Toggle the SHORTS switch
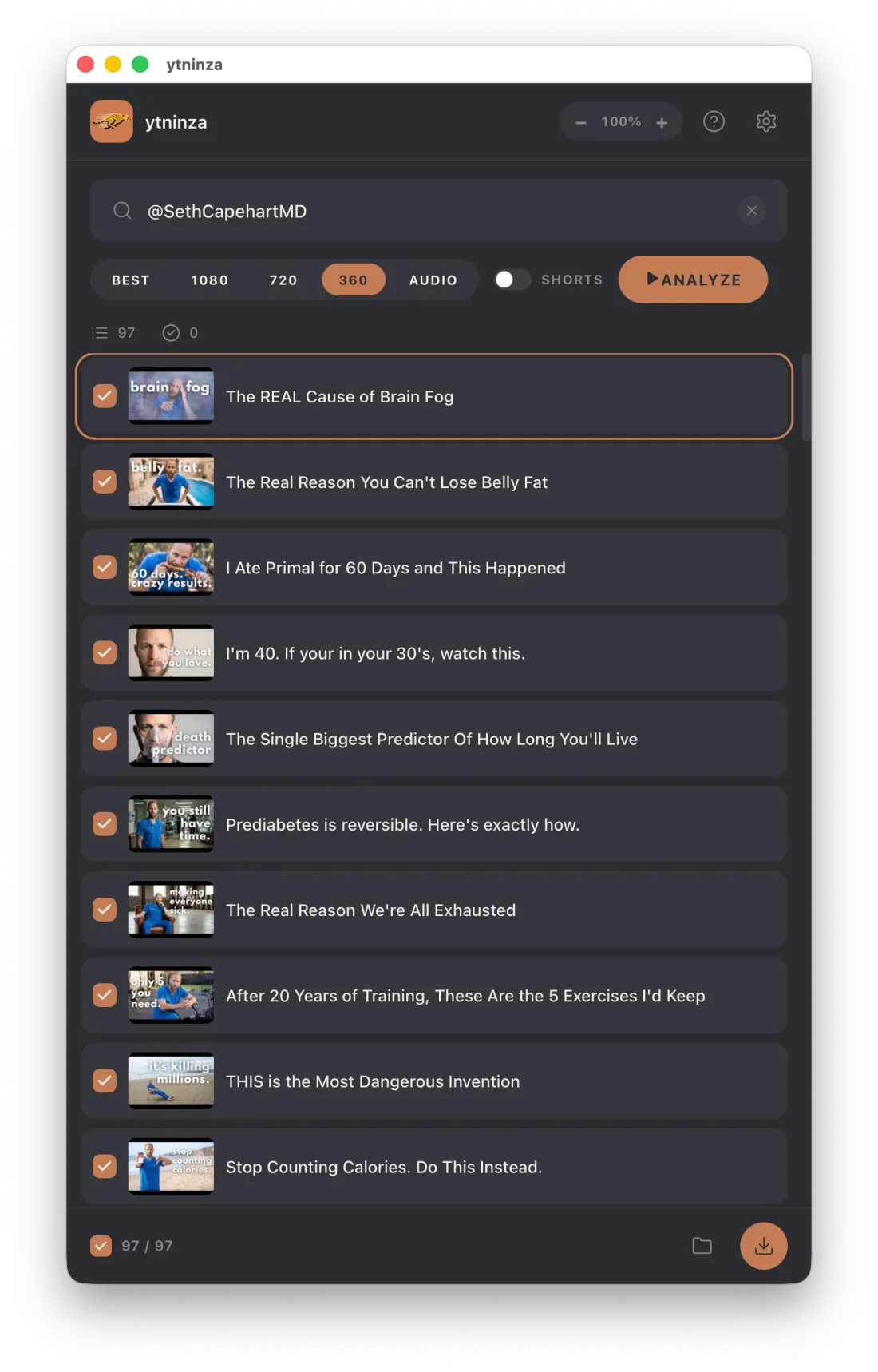This screenshot has width=878, height=1372. tap(512, 280)
